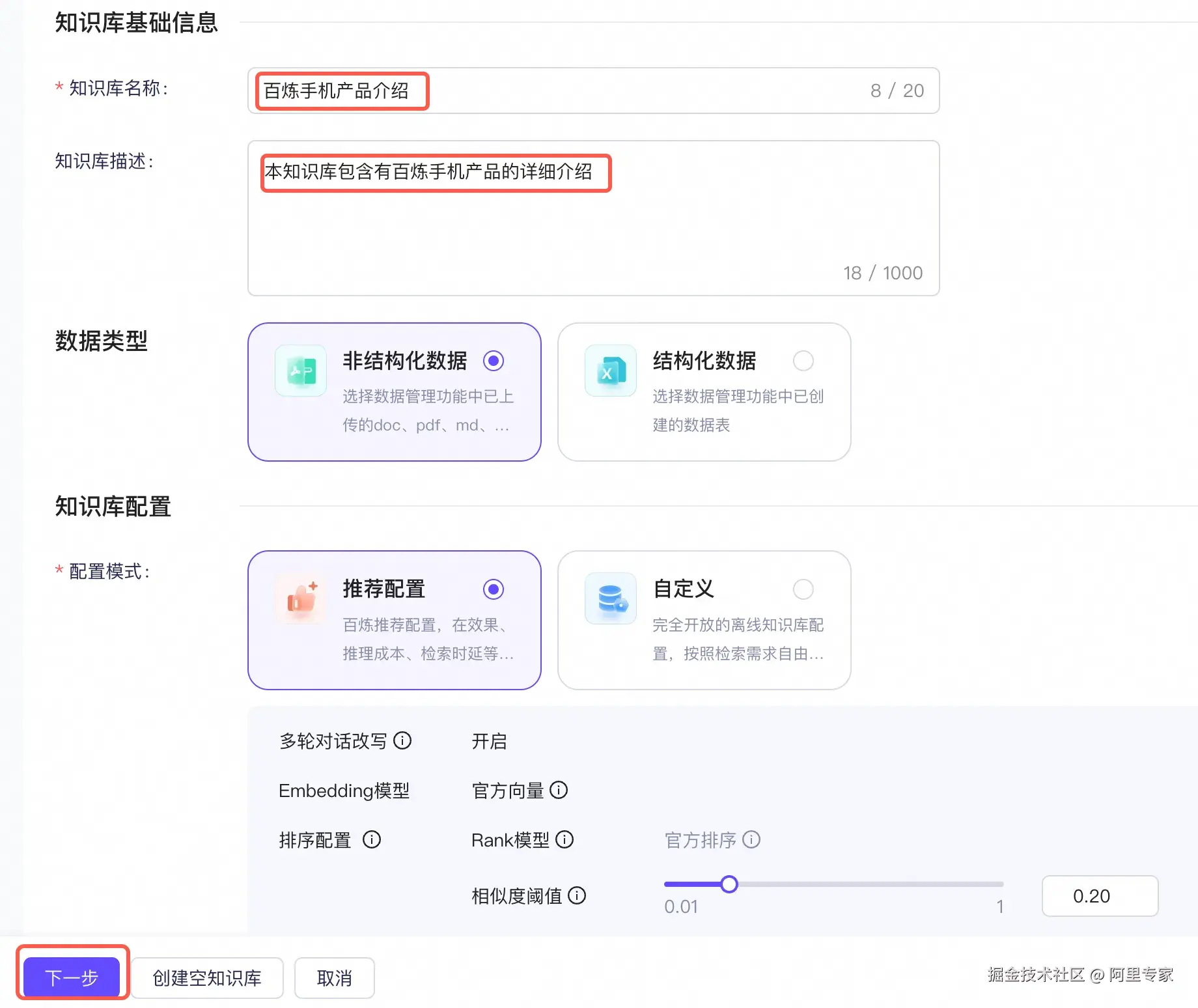Click the 下一步 button
Screen dimensions: 1198x1008
click(72, 977)
